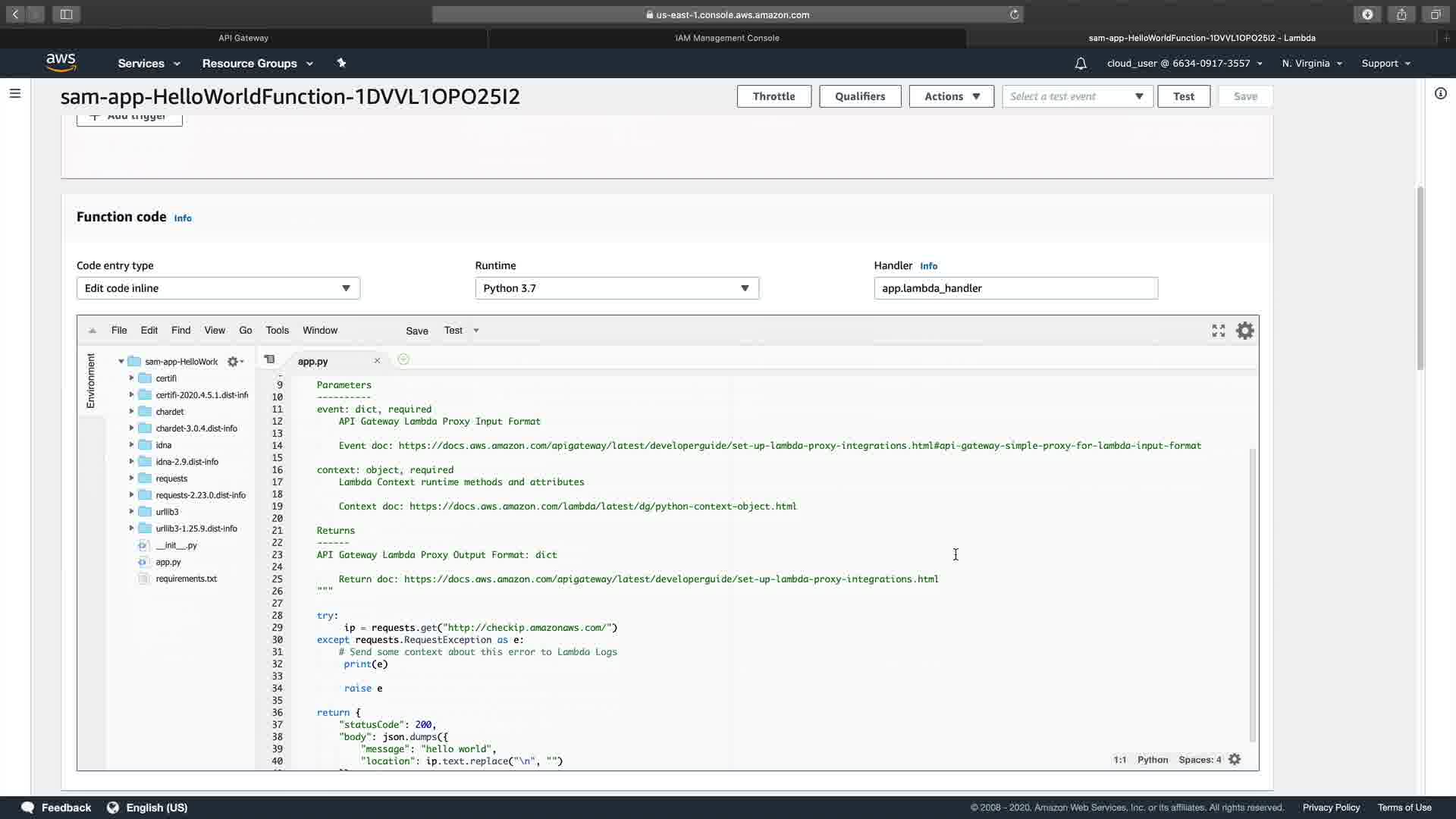Image resolution: width=1456 pixels, height=819 pixels.
Task: Switch to IAM Management Console tab
Action: click(726, 38)
